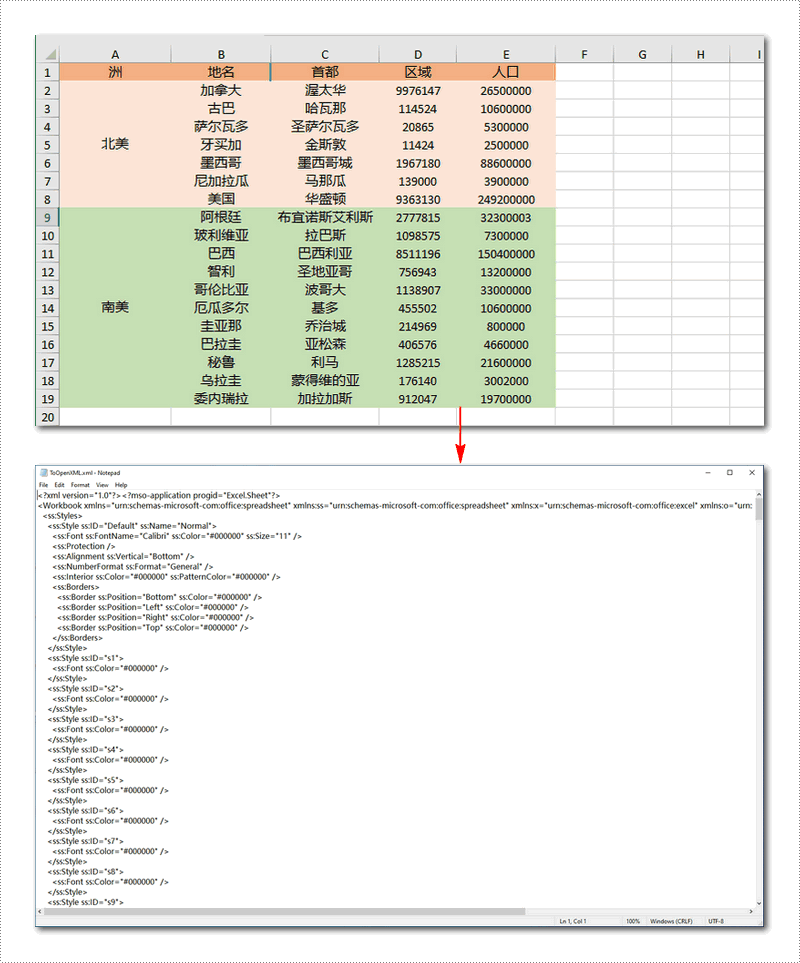Click the horizontal scrollbar right arrow in Notepad
This screenshot has width=800, height=963.
pos(751,911)
